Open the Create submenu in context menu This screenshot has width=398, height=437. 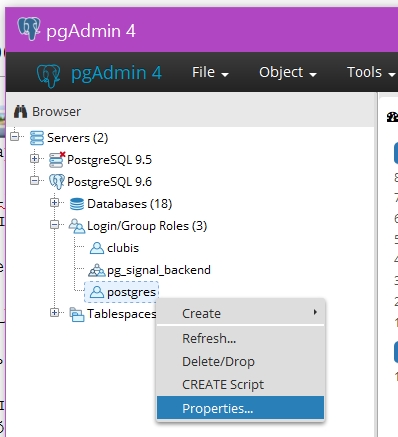[x=240, y=313]
